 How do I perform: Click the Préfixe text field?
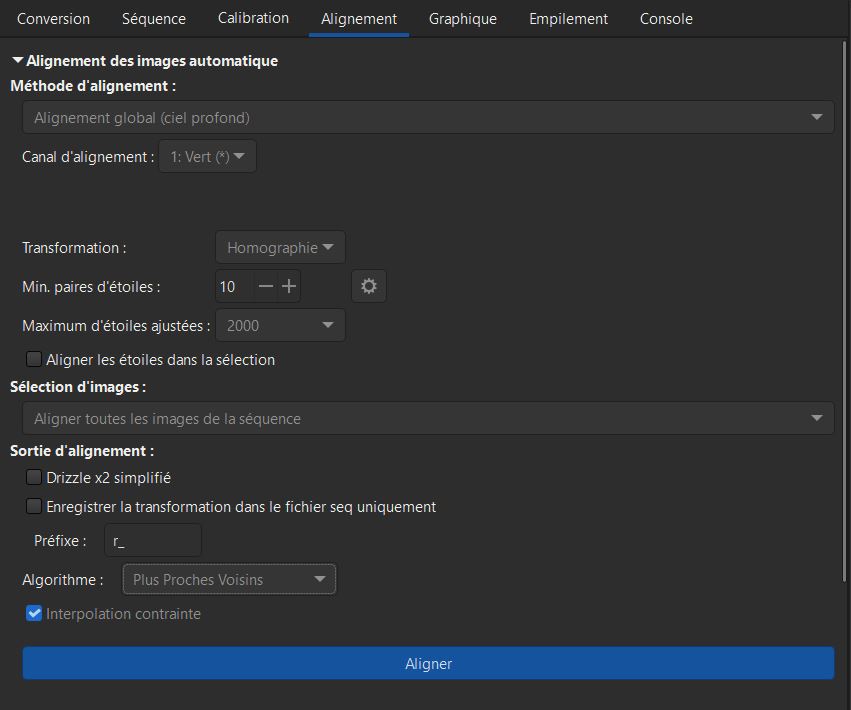tap(153, 540)
